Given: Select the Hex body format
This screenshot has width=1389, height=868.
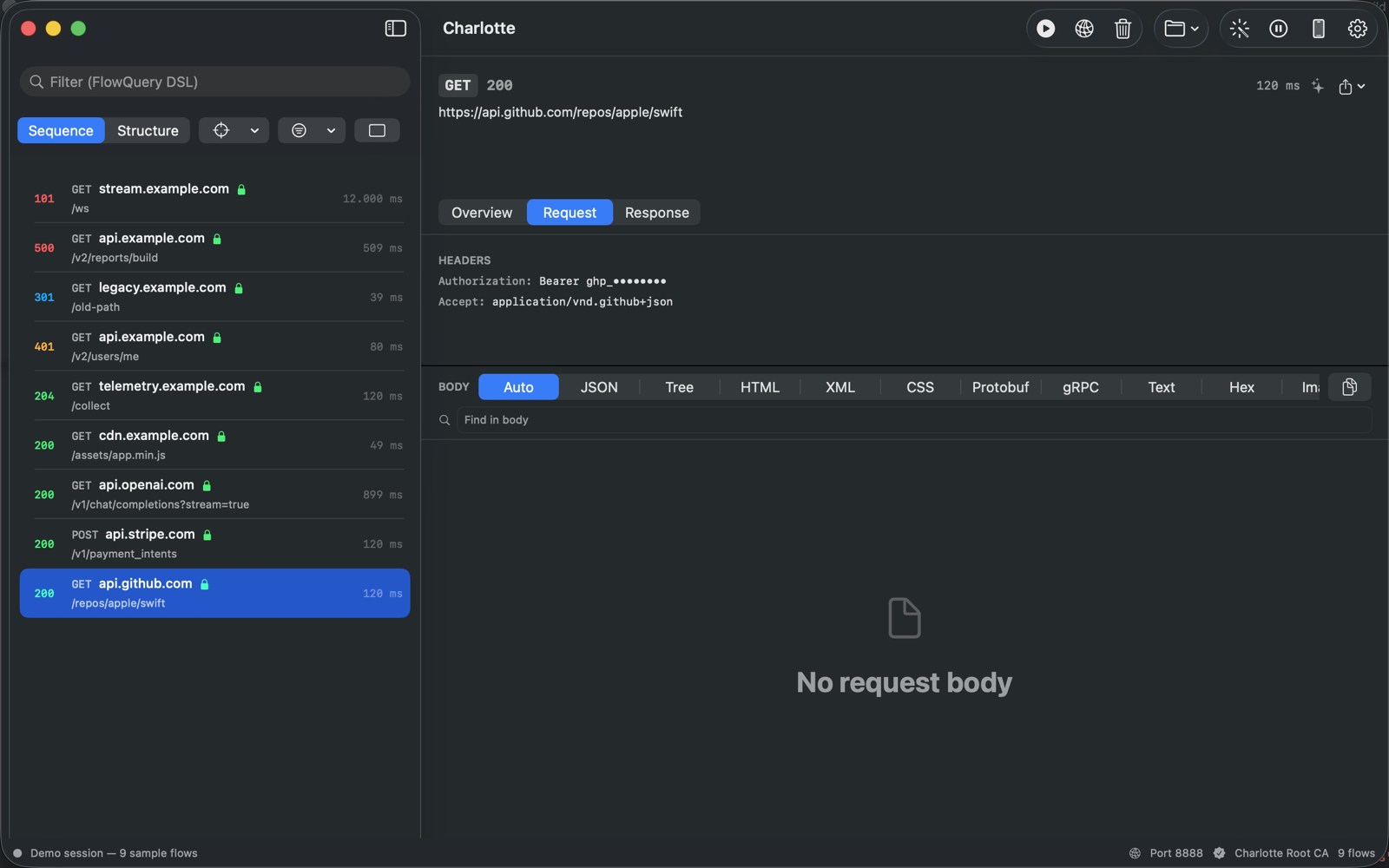Looking at the screenshot, I should [1241, 387].
